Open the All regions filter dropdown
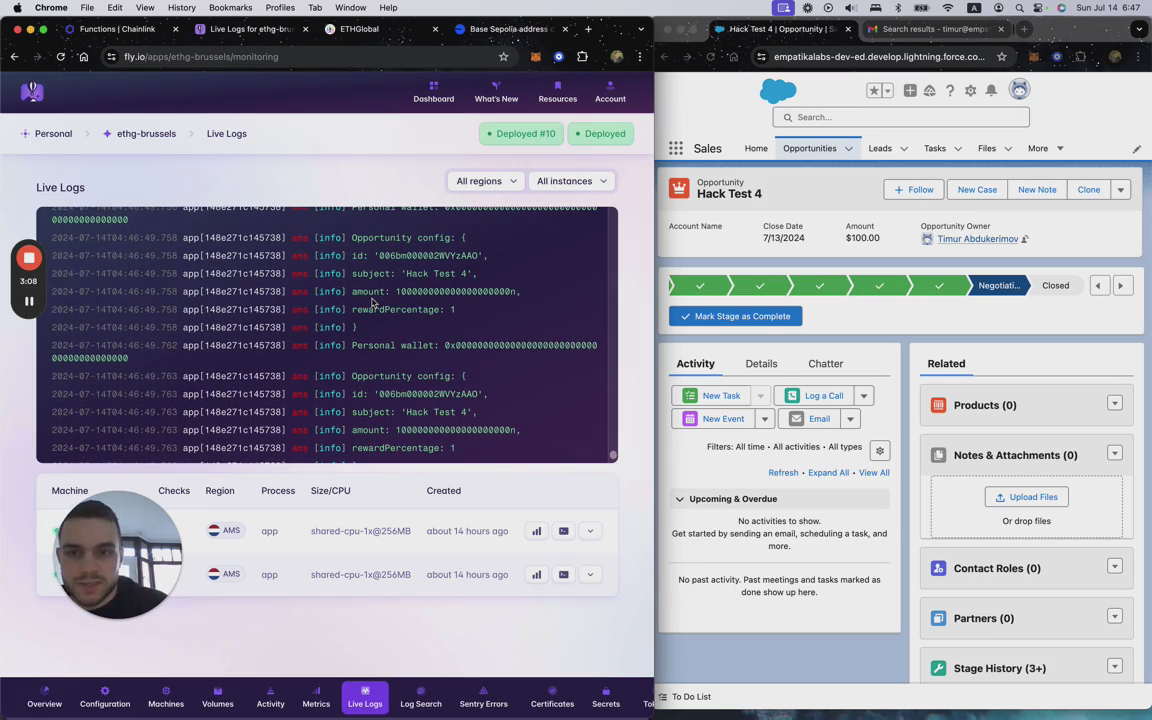 click(486, 181)
